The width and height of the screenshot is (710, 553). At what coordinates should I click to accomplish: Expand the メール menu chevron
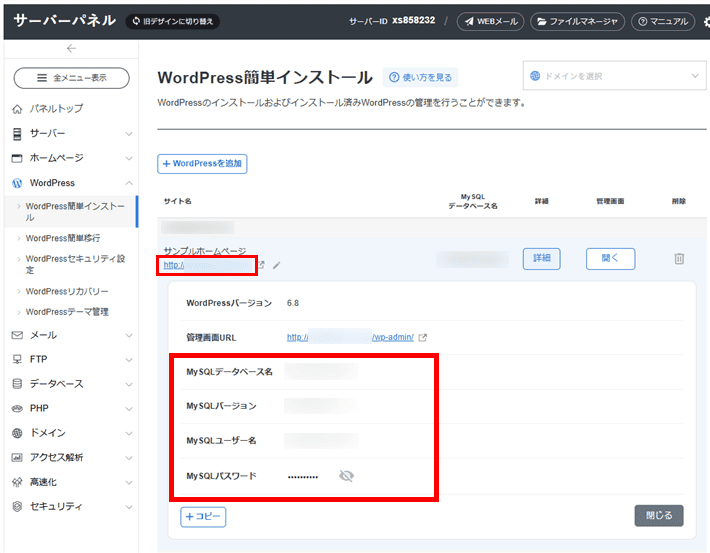[129, 335]
